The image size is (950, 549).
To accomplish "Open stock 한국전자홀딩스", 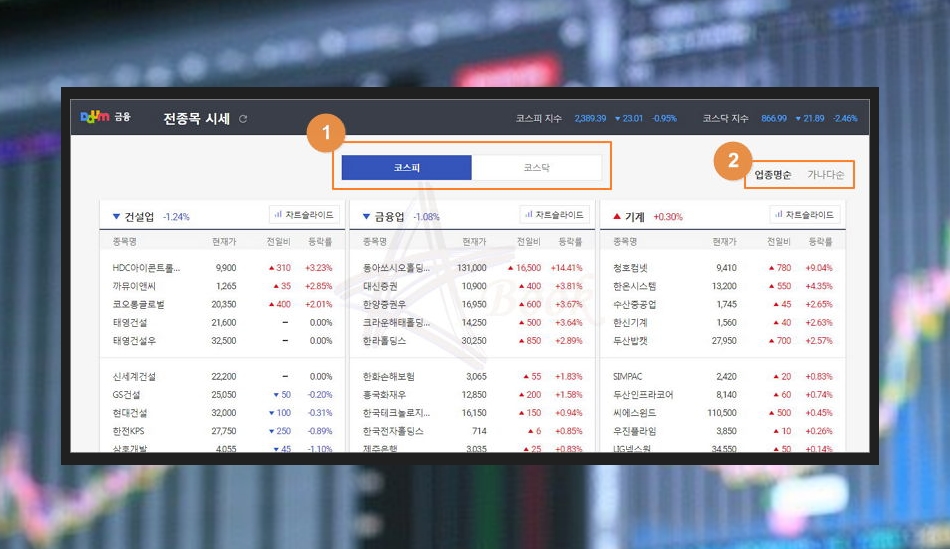I will [x=393, y=431].
